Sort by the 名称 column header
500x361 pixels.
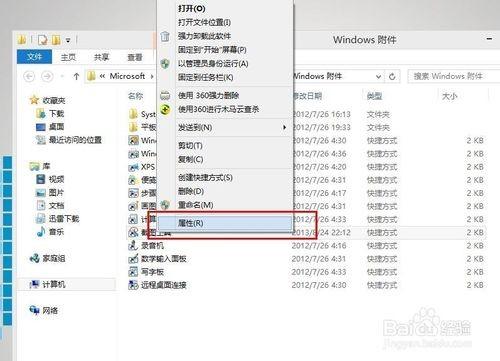pos(136,96)
